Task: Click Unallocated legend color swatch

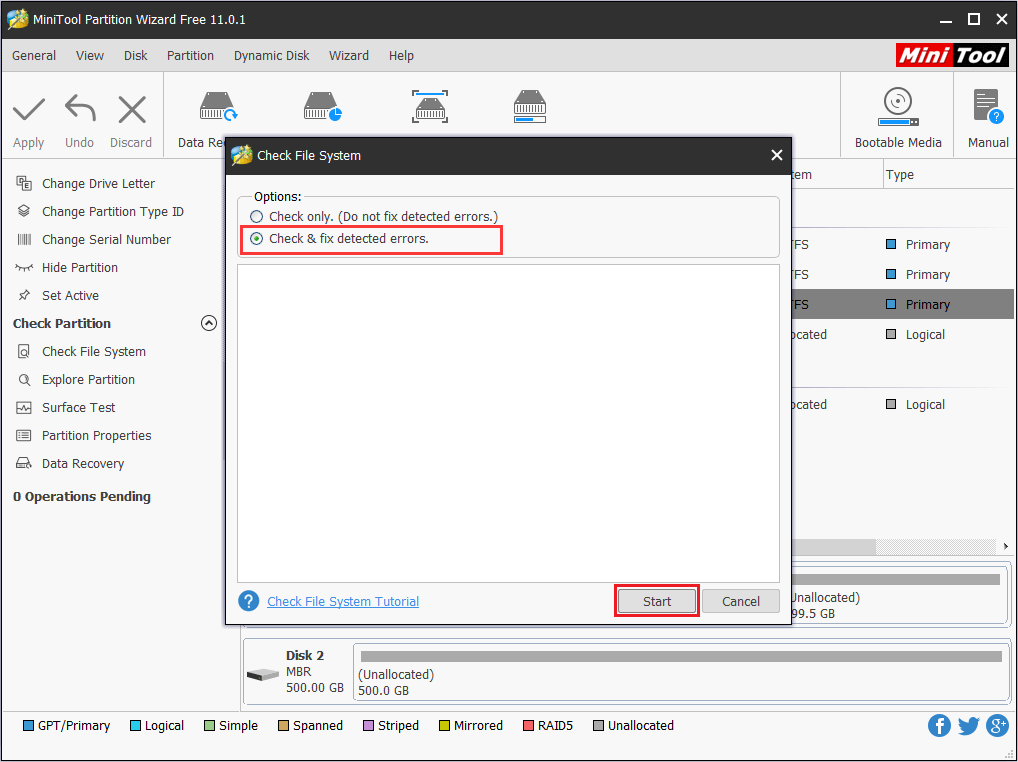Action: click(598, 726)
